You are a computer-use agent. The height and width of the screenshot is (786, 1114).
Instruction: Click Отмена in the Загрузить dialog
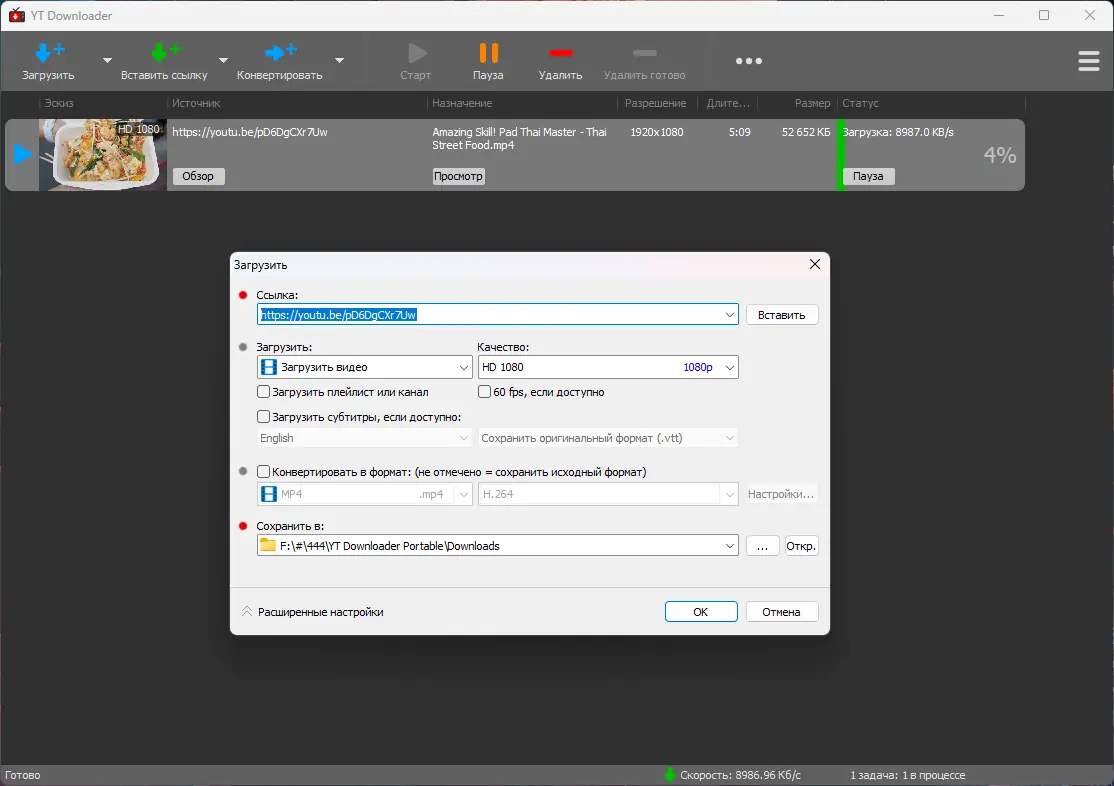[x=782, y=612]
